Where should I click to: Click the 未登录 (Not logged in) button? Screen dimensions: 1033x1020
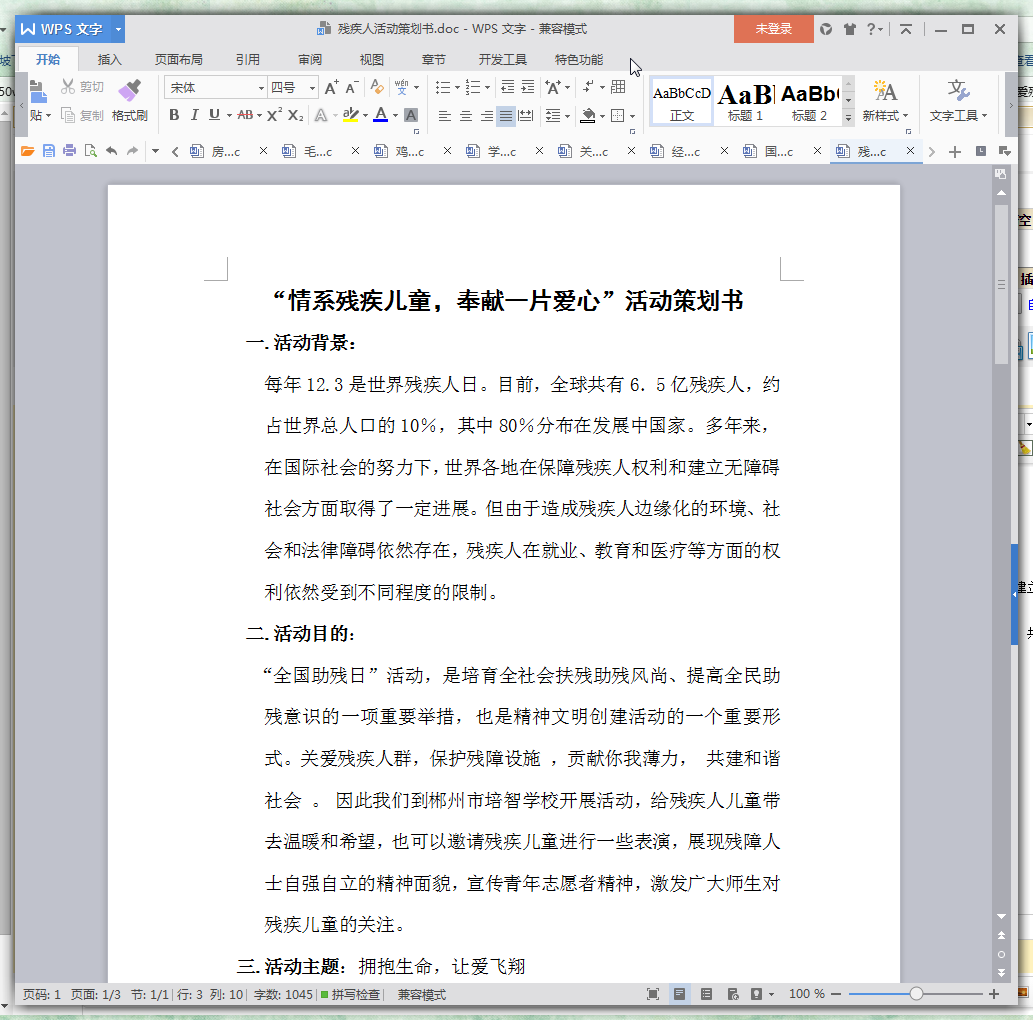pyautogui.click(x=773, y=29)
